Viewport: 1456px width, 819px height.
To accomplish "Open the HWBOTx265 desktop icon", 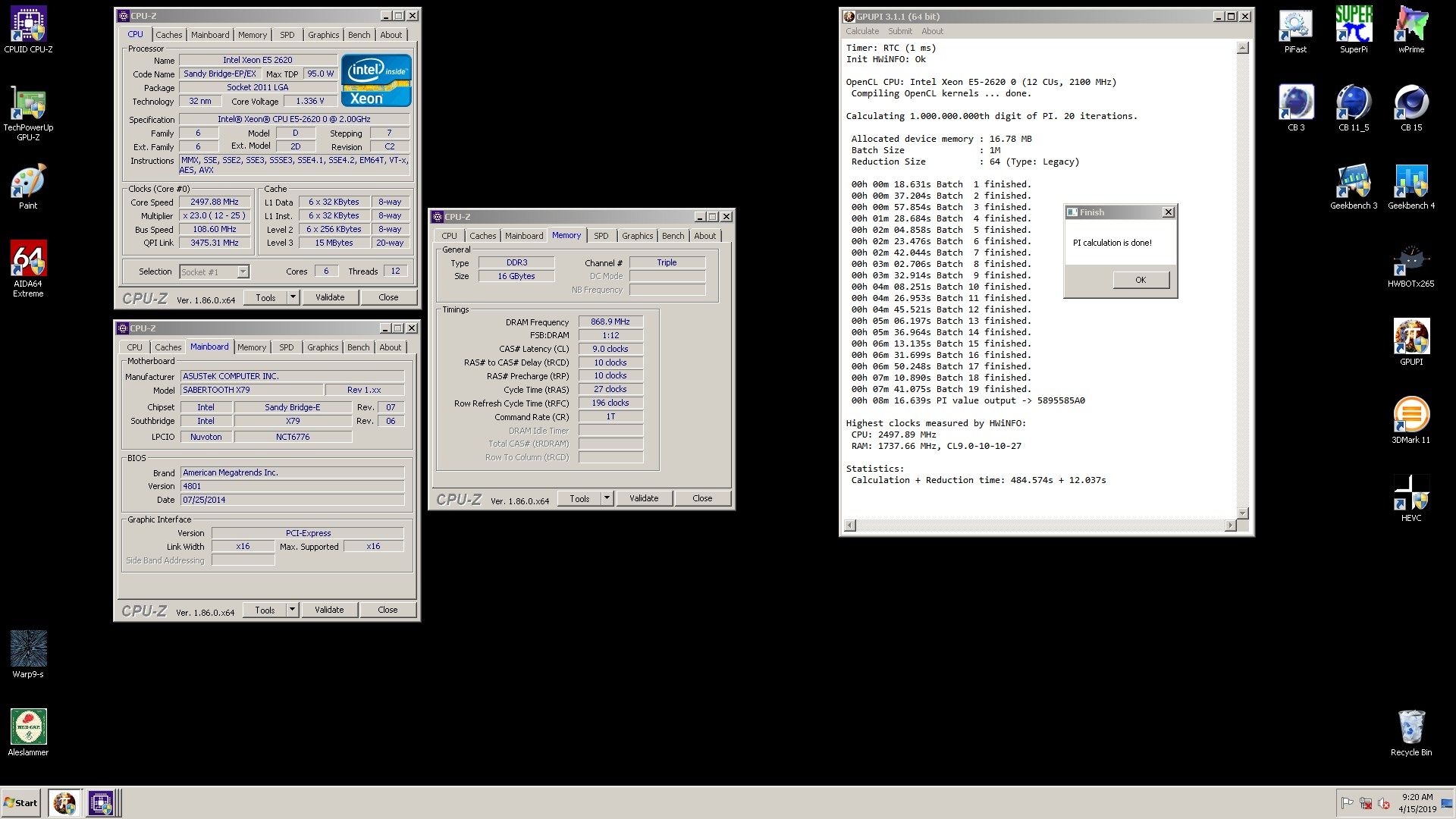I will (x=1411, y=265).
